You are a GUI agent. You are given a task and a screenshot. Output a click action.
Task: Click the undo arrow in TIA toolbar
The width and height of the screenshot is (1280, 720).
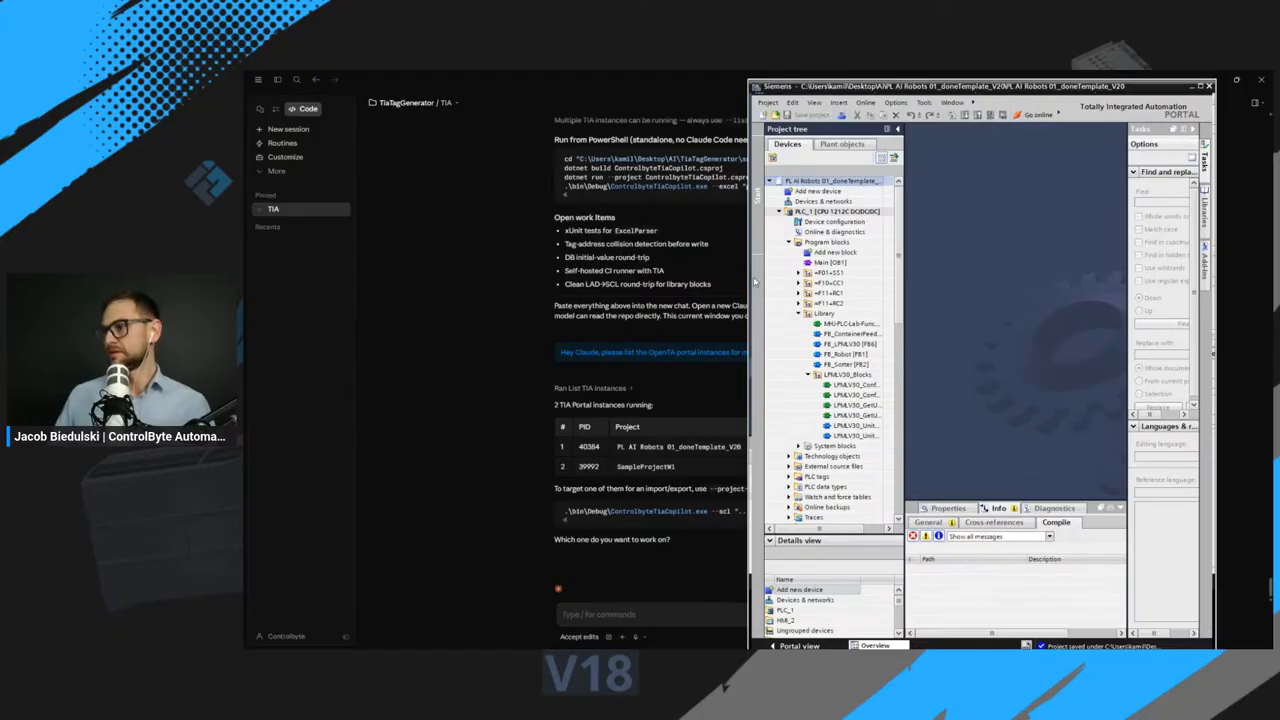tap(909, 115)
